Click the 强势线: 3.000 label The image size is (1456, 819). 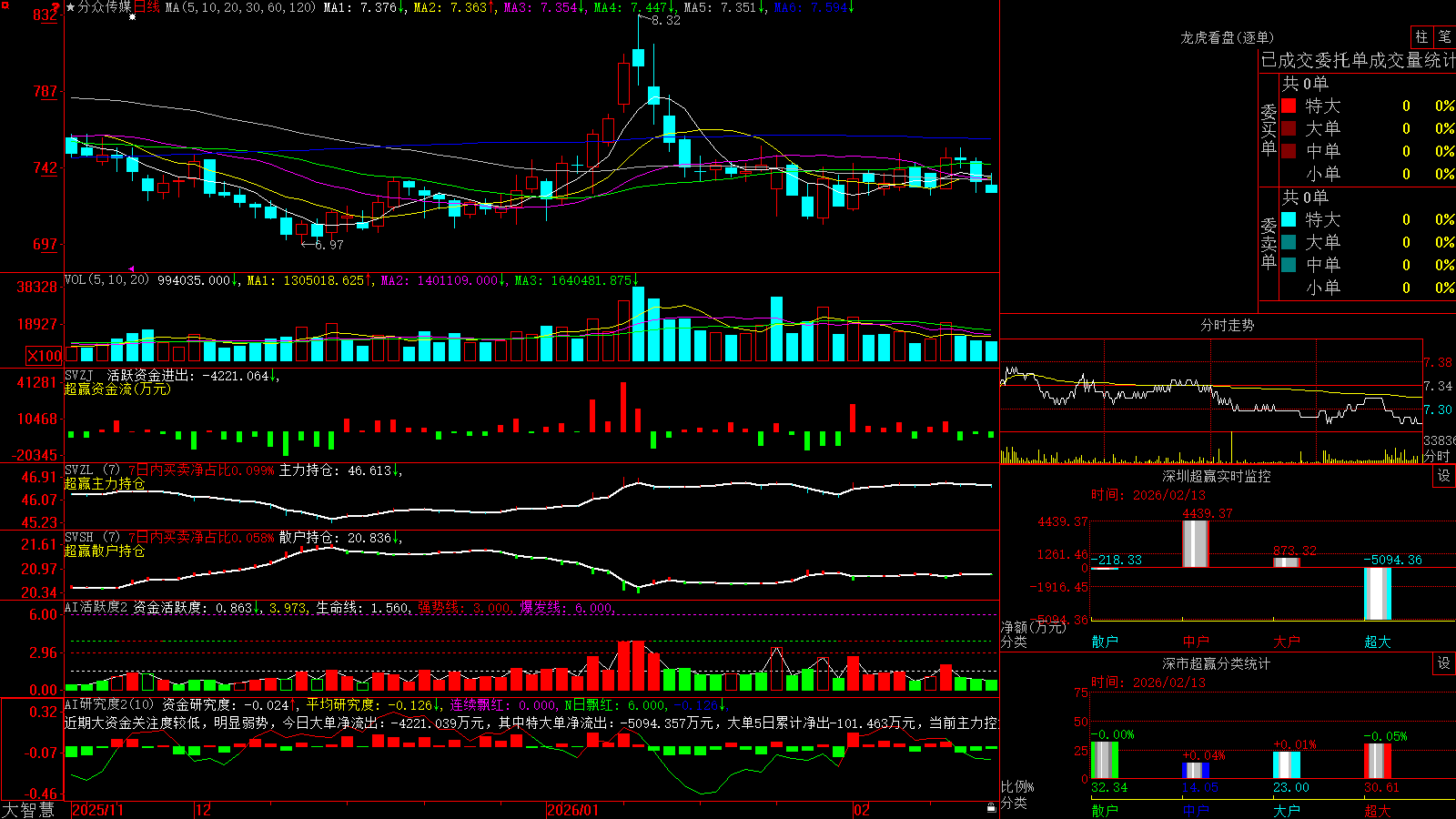tap(465, 607)
